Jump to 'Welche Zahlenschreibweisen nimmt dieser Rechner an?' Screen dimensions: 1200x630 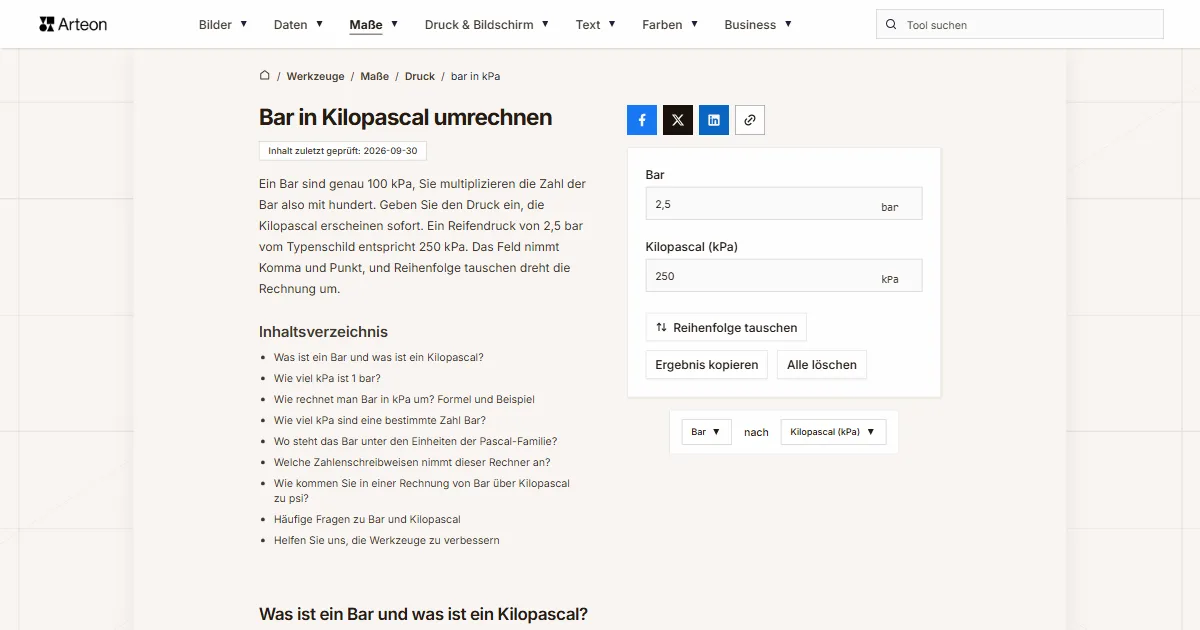pyautogui.click(x=412, y=462)
